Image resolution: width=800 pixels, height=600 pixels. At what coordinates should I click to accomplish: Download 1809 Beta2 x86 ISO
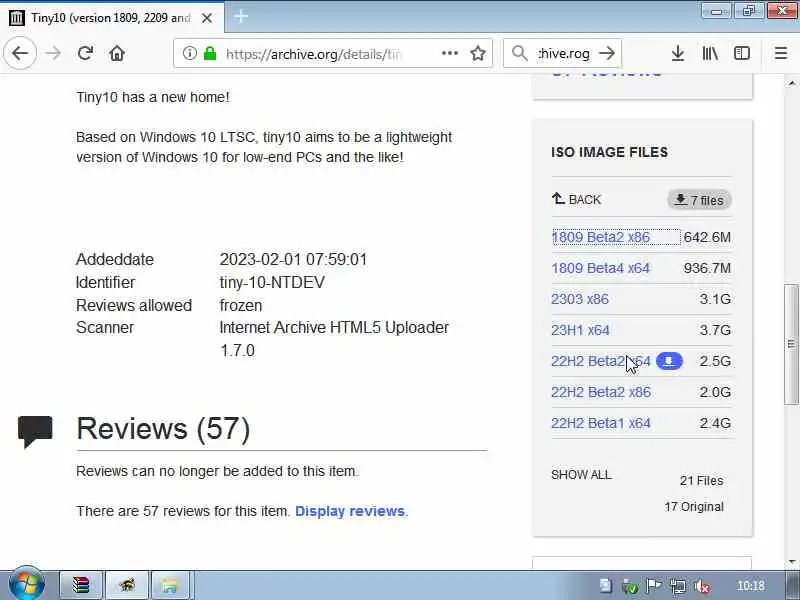(601, 237)
